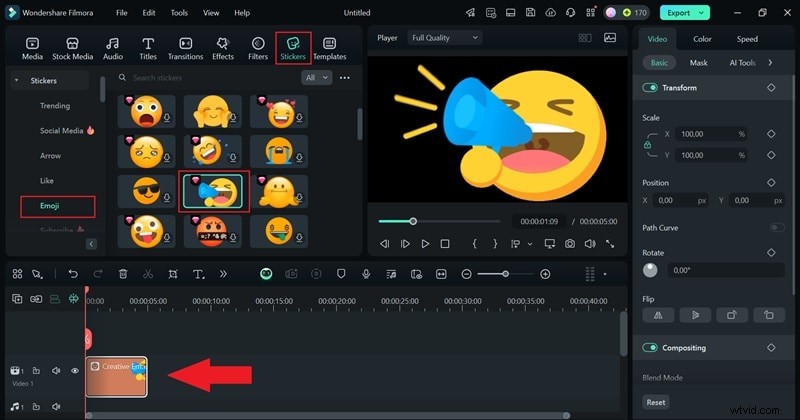
Task: Open the Stock Media panel
Action: point(72,49)
